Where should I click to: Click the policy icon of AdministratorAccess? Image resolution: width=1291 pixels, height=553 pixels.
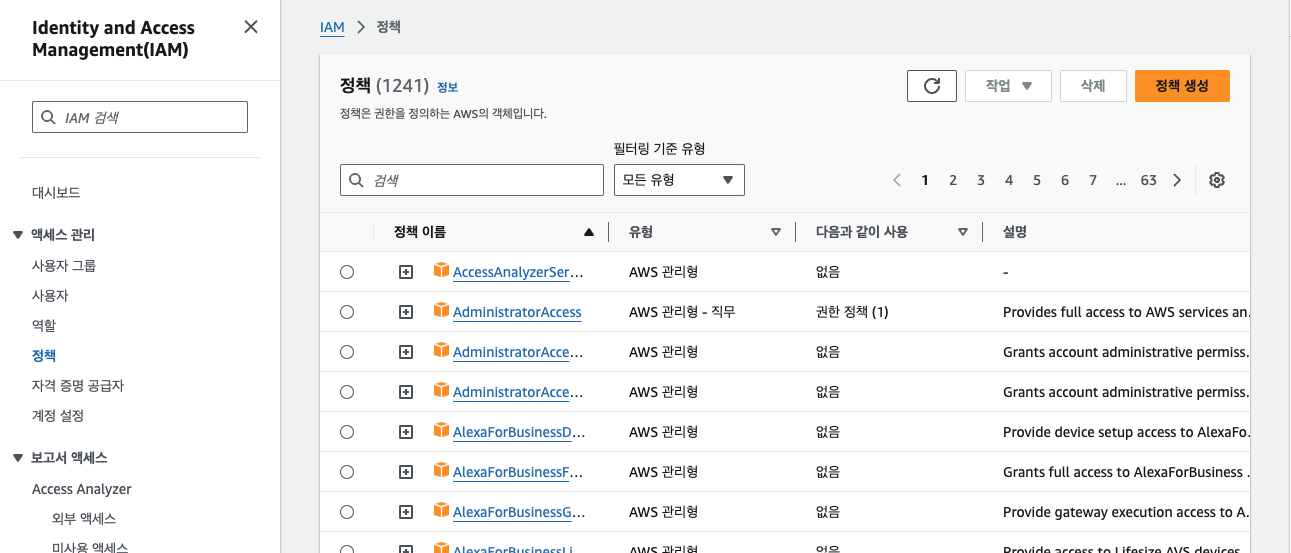coord(441,311)
